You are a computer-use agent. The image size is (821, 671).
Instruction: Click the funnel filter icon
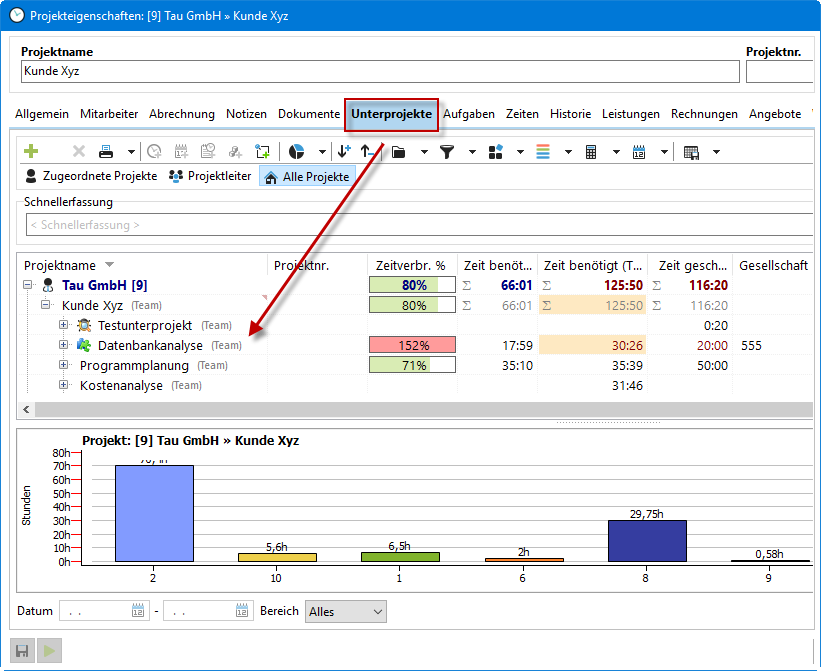[x=447, y=152]
